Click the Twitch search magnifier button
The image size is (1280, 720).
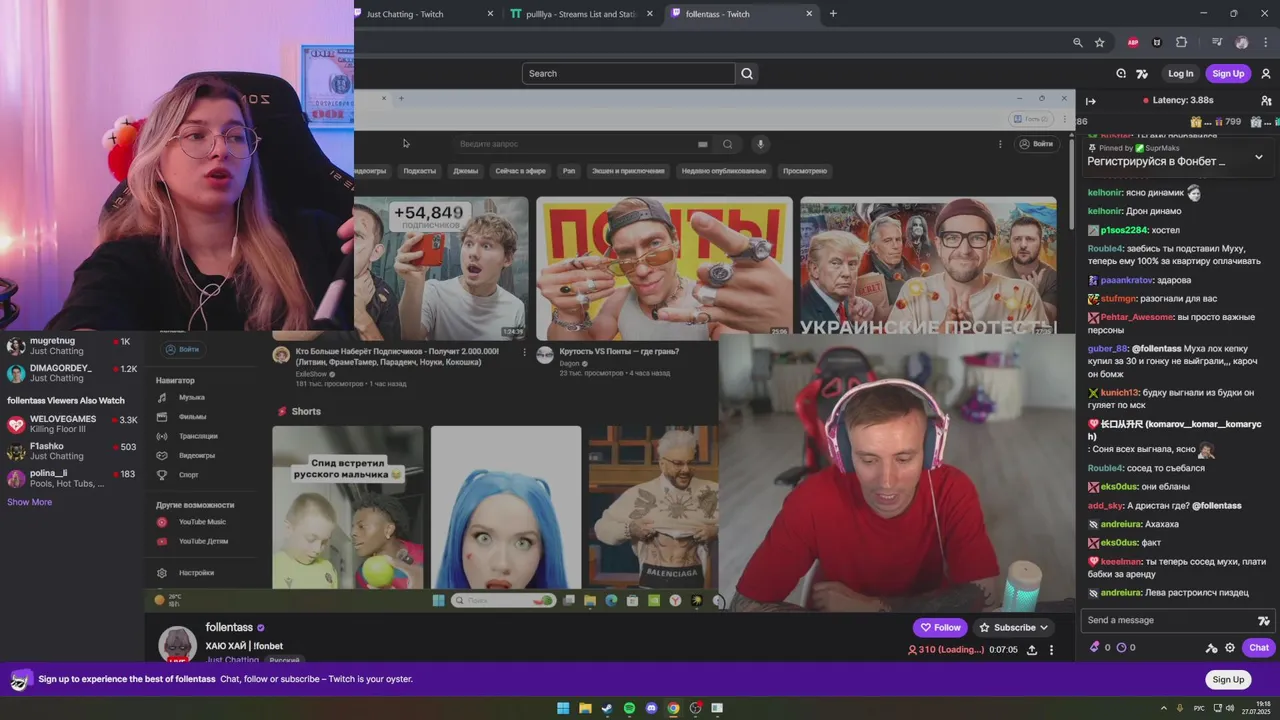tap(747, 73)
